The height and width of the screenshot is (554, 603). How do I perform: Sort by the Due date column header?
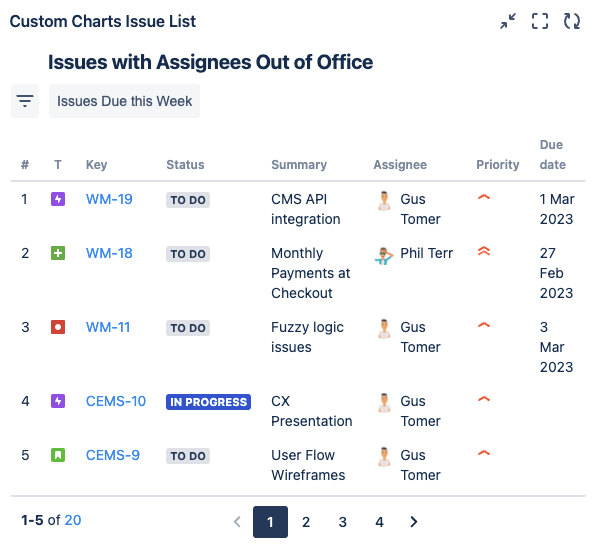552,155
